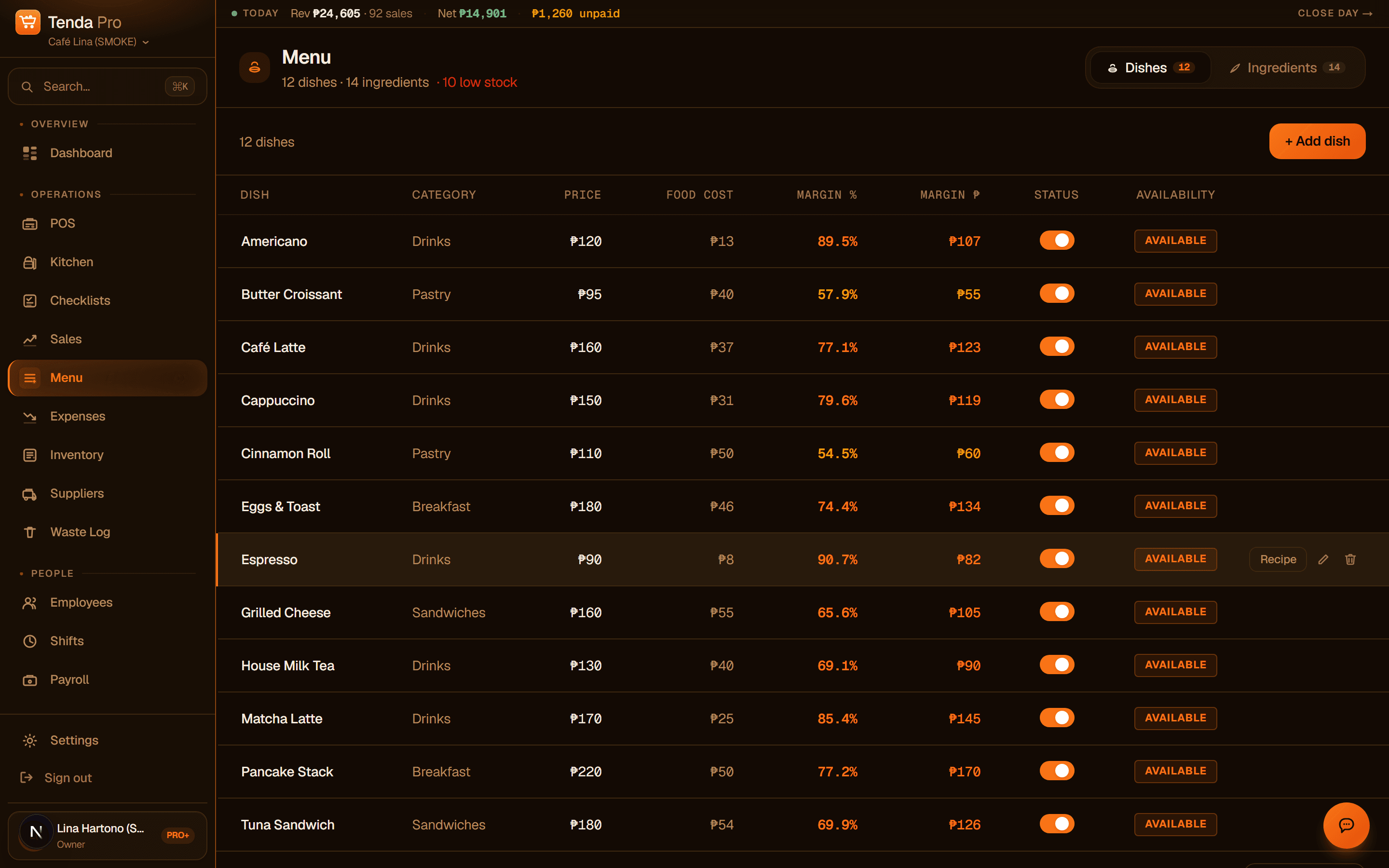
Task: Click the Matcha Latte AVAILABLE badge
Action: 1175,718
